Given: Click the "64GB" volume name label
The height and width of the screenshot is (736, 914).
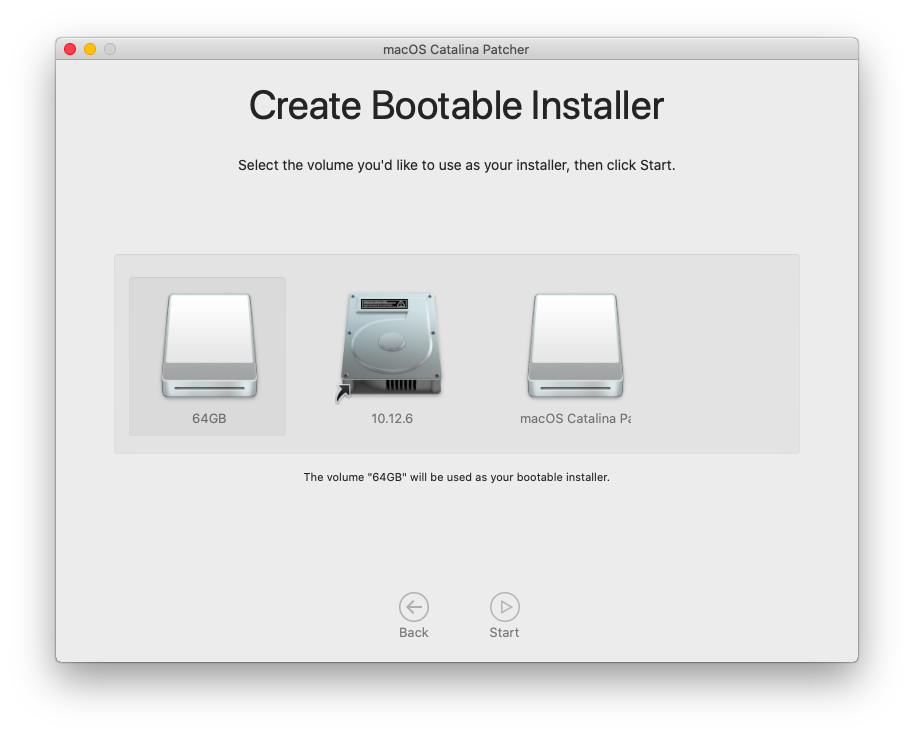Looking at the screenshot, I should click(209, 419).
